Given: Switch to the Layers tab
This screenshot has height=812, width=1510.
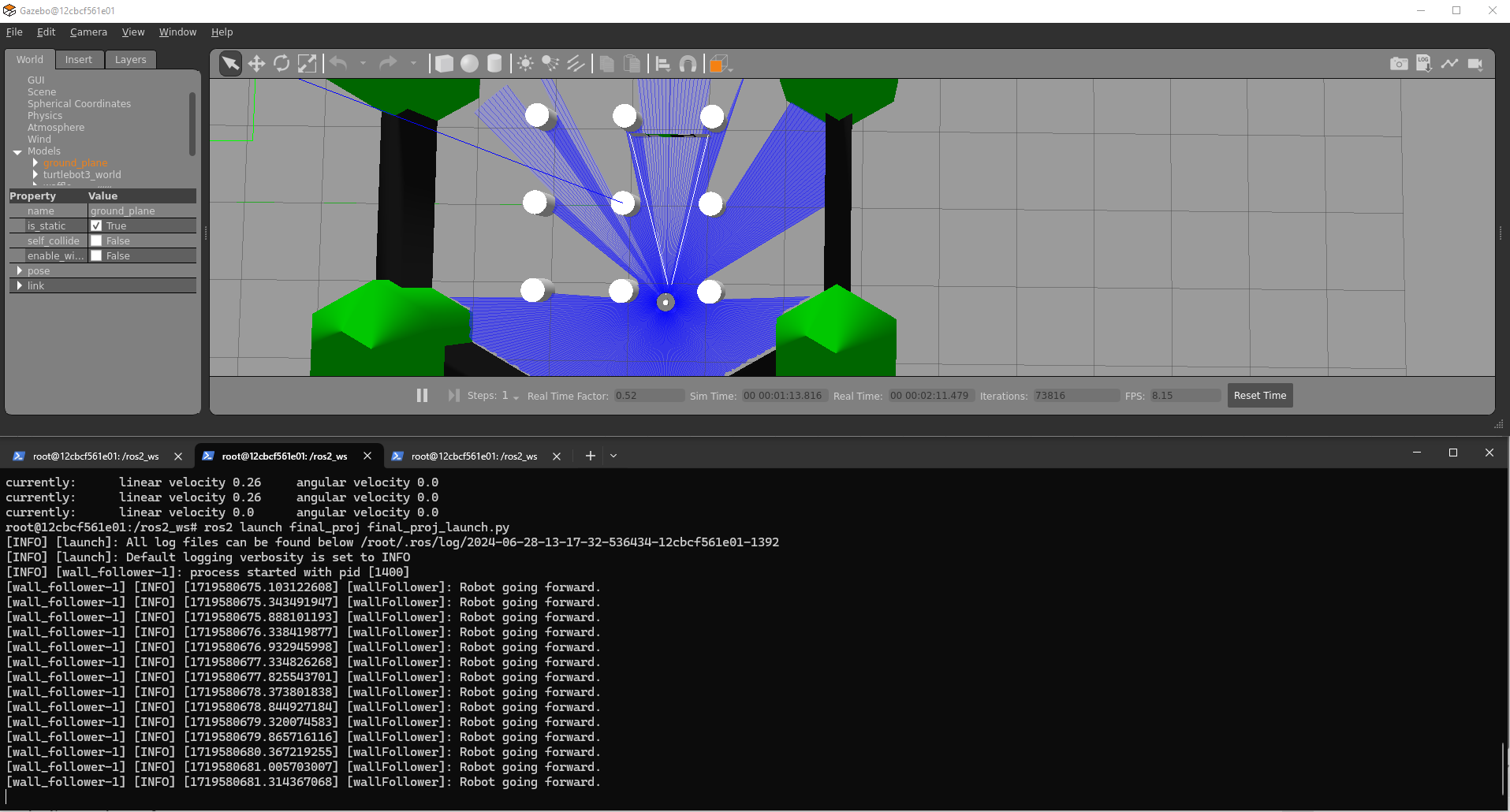Looking at the screenshot, I should [x=131, y=60].
